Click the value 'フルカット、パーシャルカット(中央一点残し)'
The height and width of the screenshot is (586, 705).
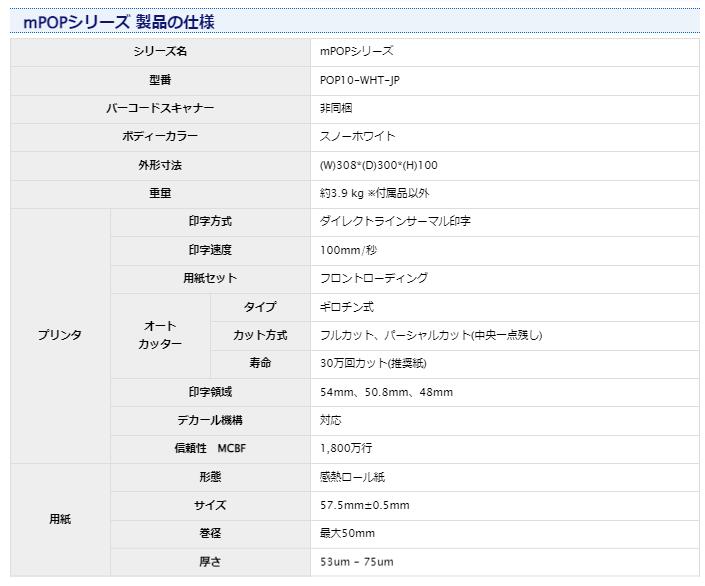[431, 335]
